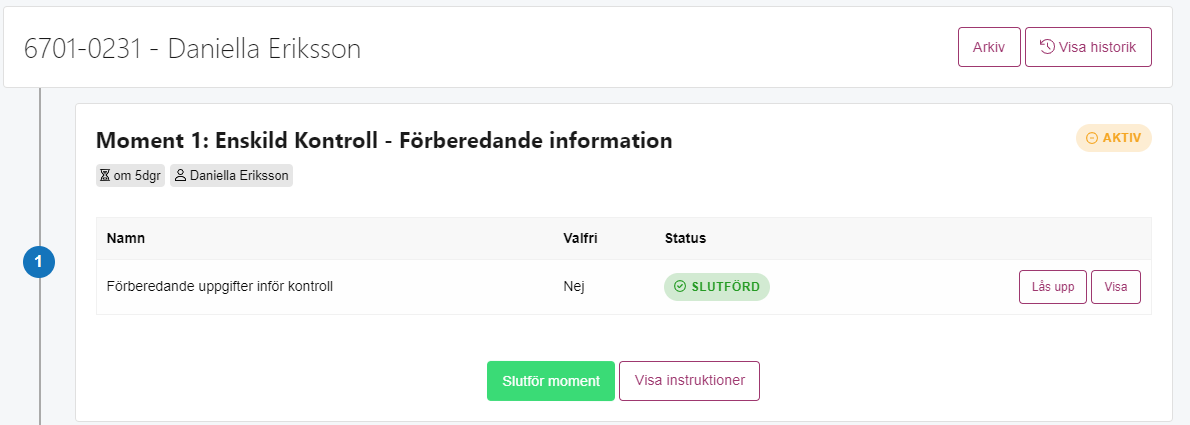Click the hourglass deadline icon
Image resolution: width=1190 pixels, height=425 pixels.
coord(105,175)
